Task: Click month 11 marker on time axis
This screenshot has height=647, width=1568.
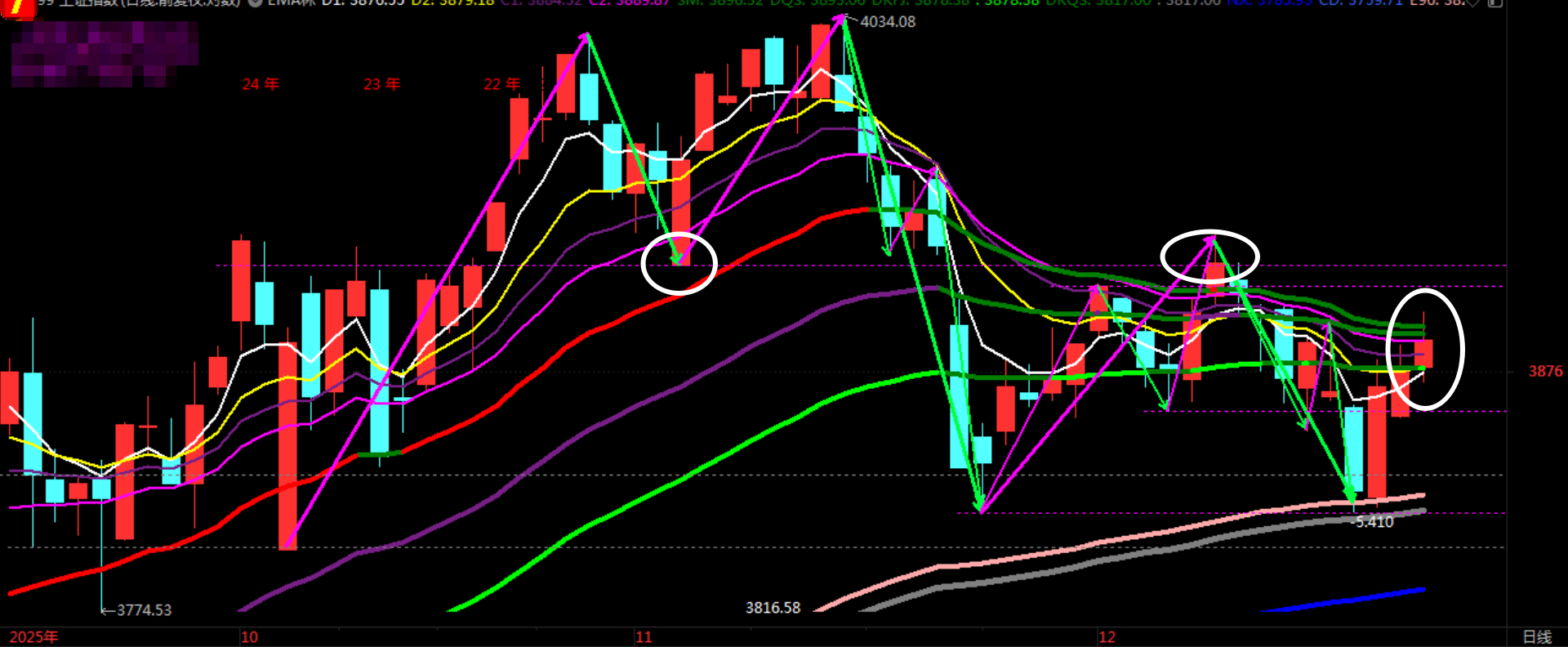Action: [644, 637]
